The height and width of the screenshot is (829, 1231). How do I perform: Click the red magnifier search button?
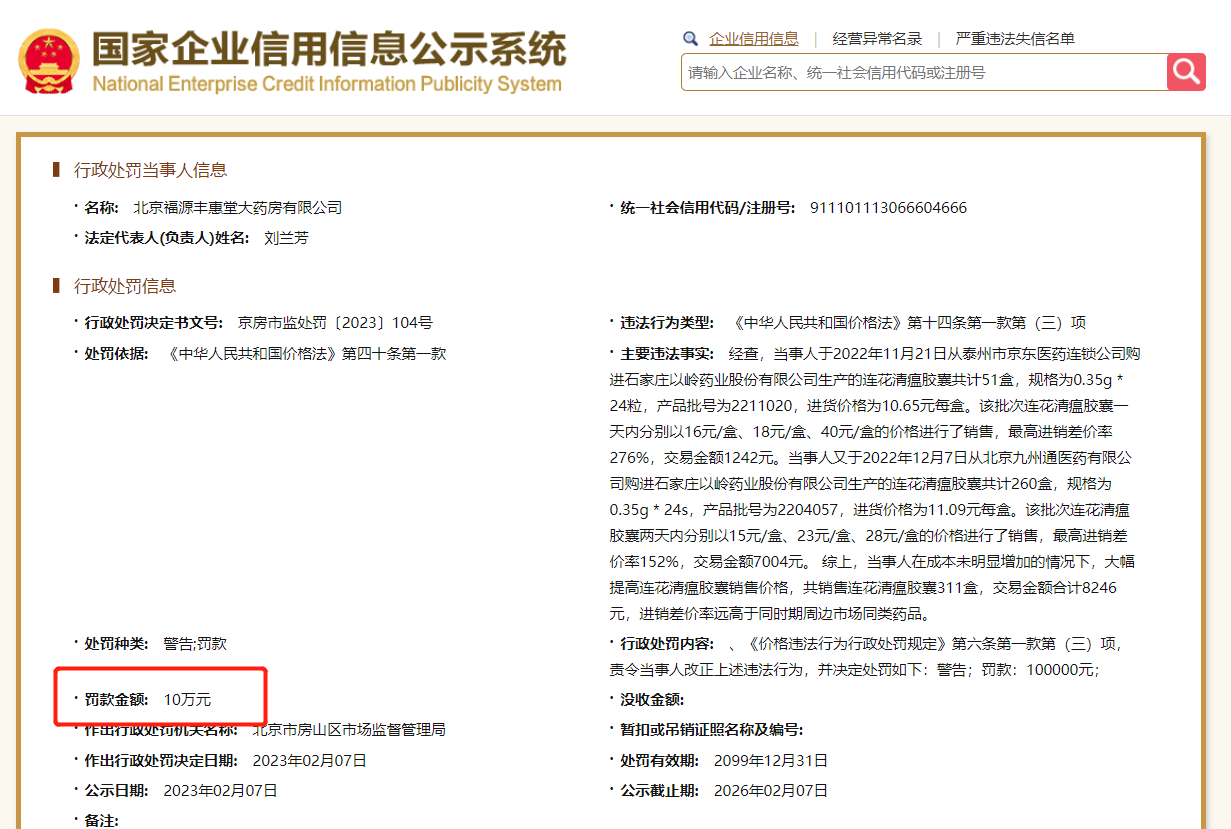tap(1186, 72)
